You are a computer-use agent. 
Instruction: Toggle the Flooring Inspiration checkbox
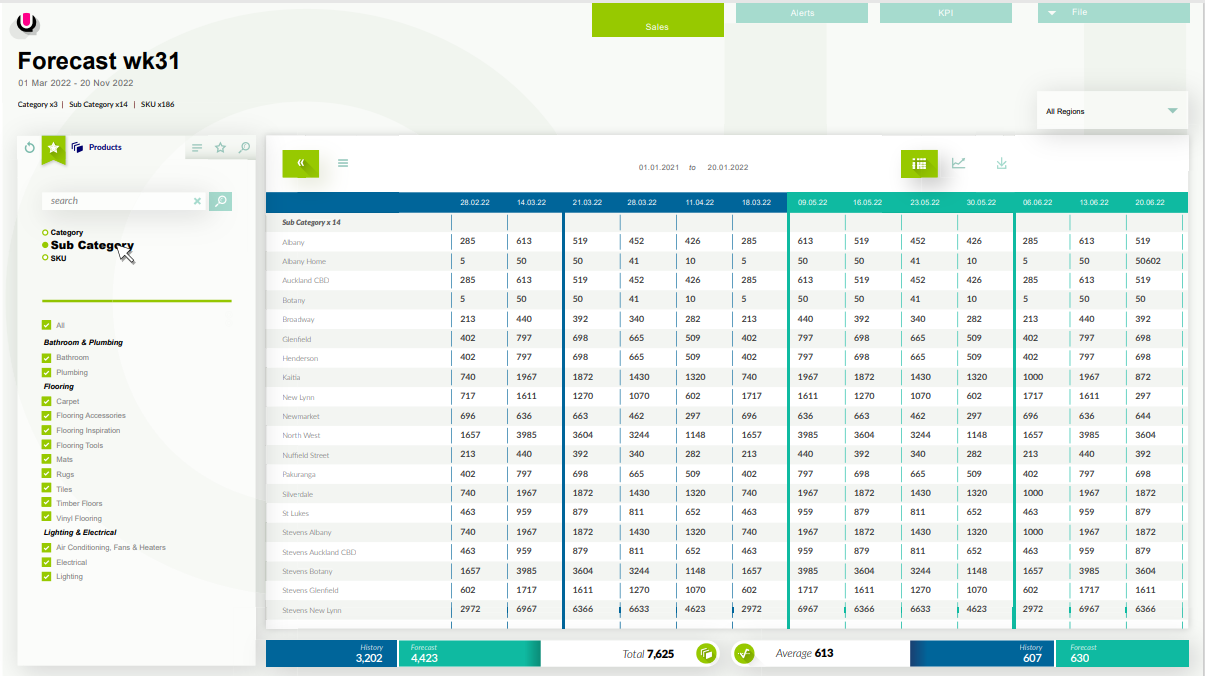(x=46, y=430)
